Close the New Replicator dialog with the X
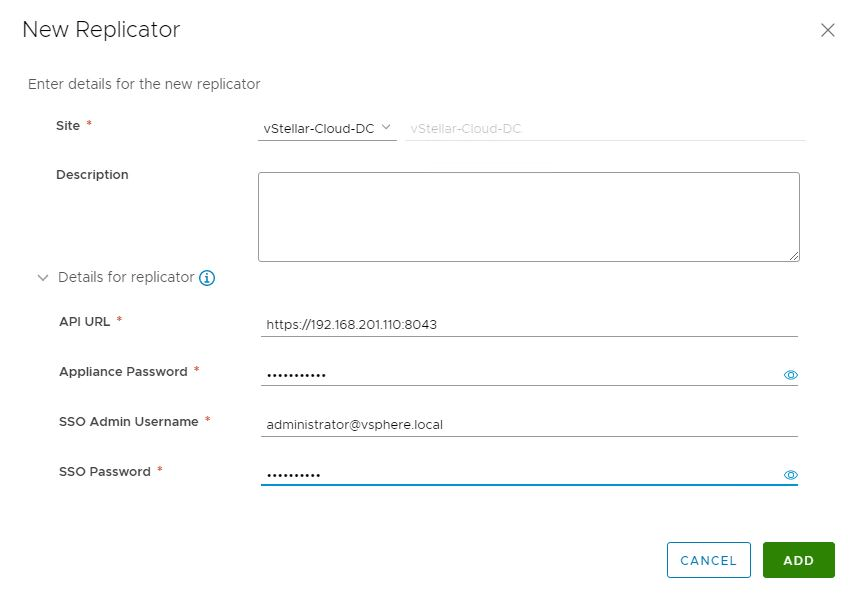855x596 pixels. point(828,30)
